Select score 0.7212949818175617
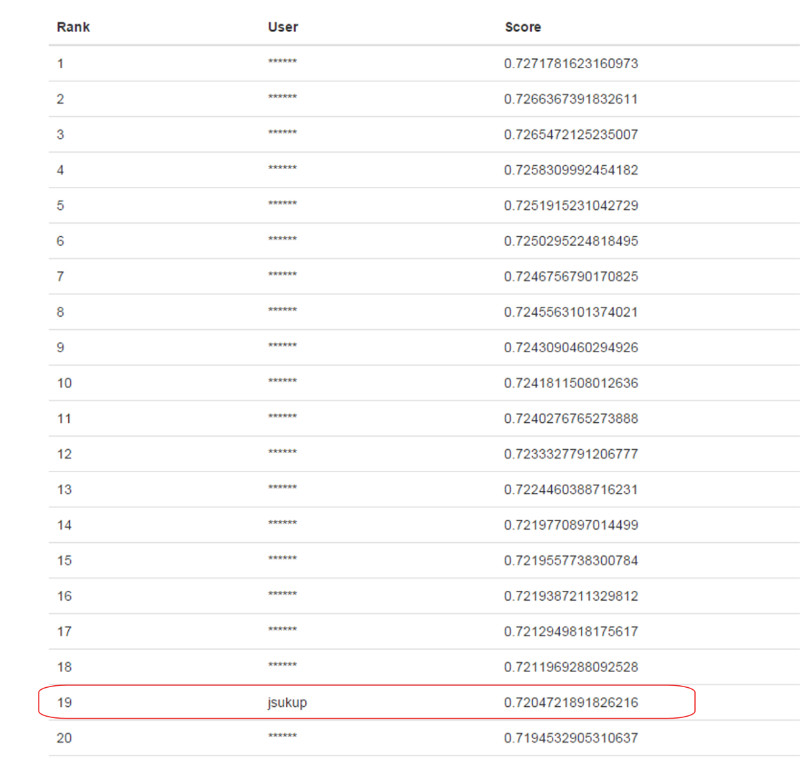Viewport: 800px width, 758px height. pos(571,631)
